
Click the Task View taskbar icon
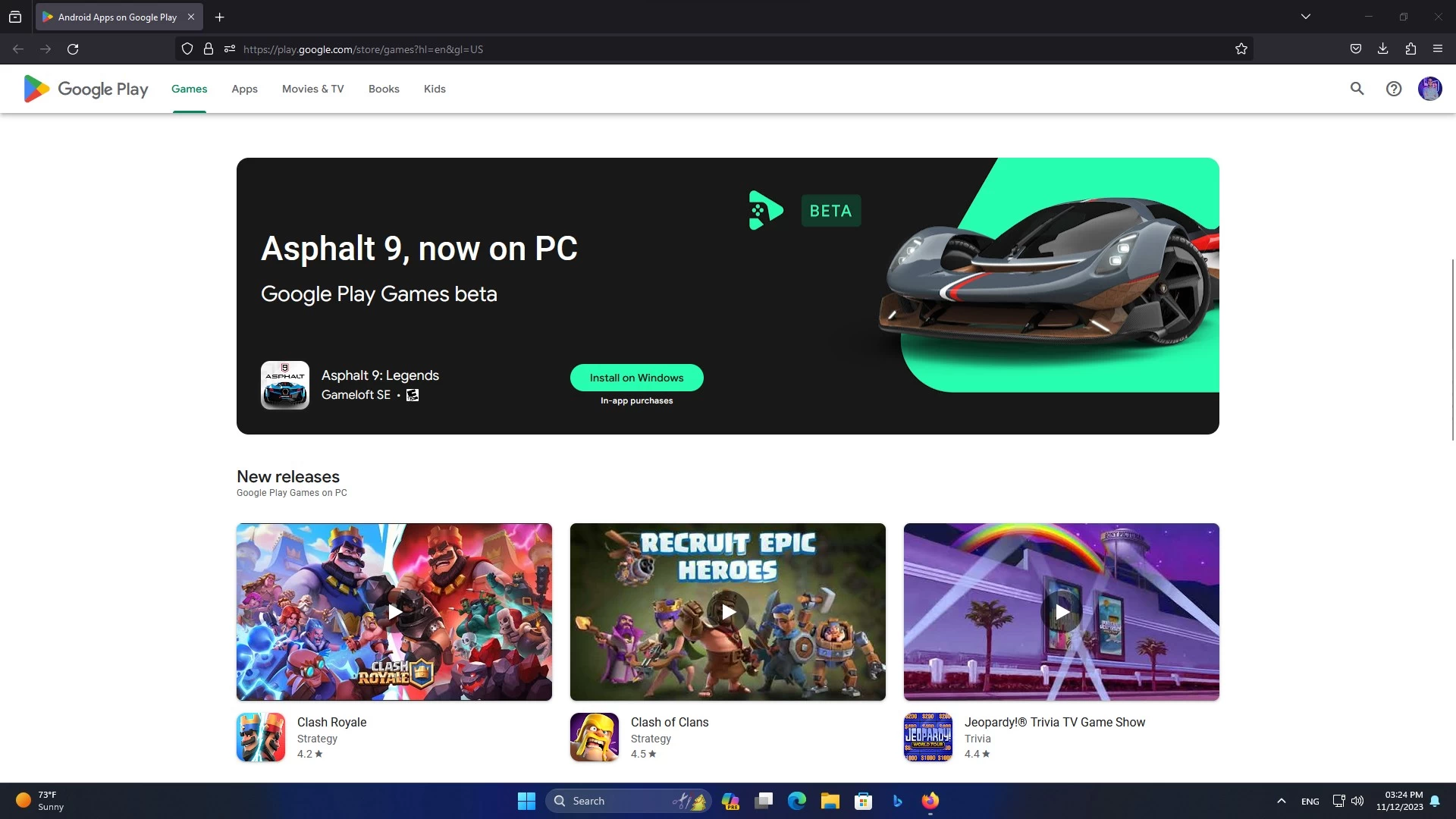tap(764, 801)
